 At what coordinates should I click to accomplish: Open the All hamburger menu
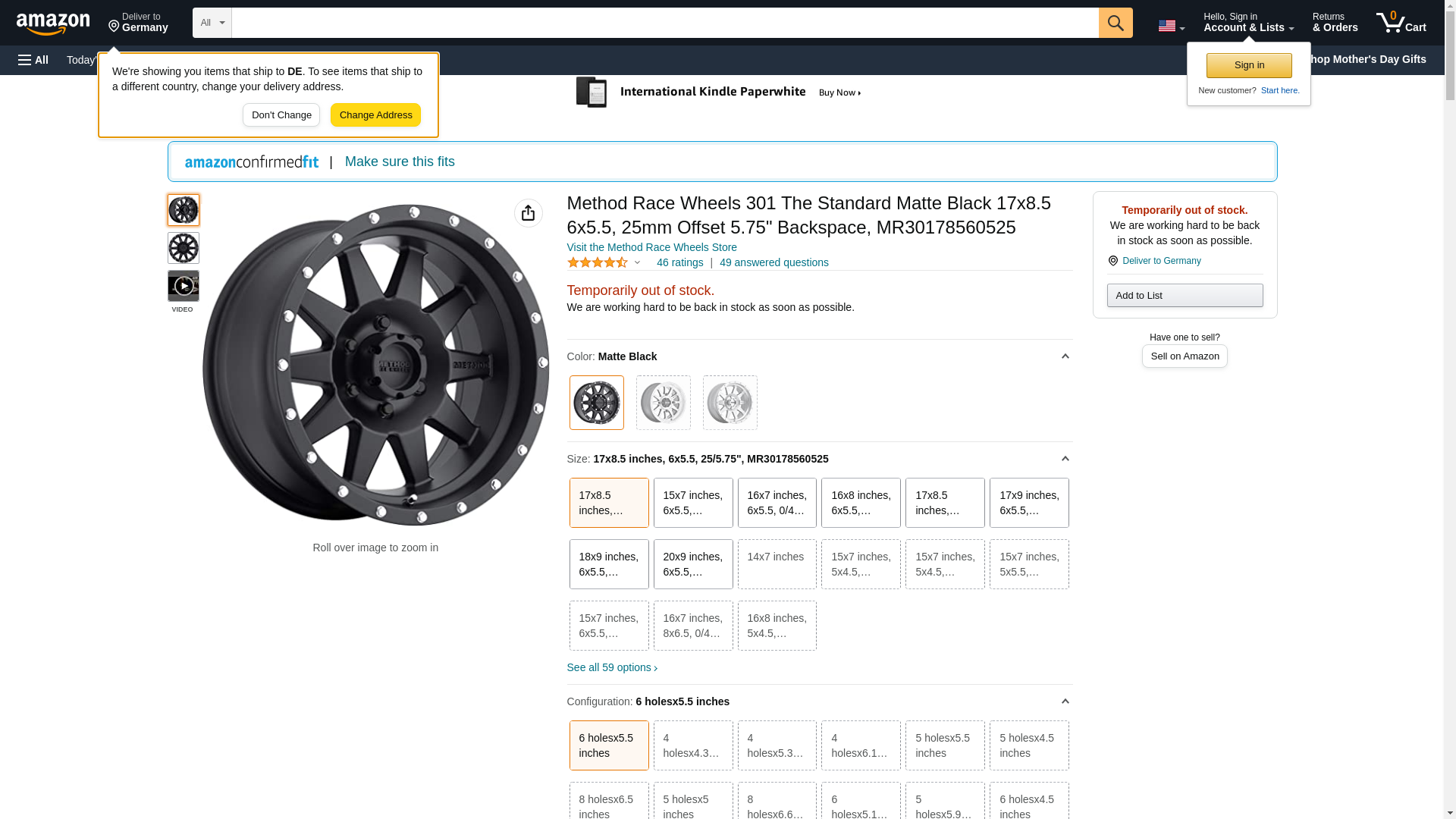click(x=33, y=60)
